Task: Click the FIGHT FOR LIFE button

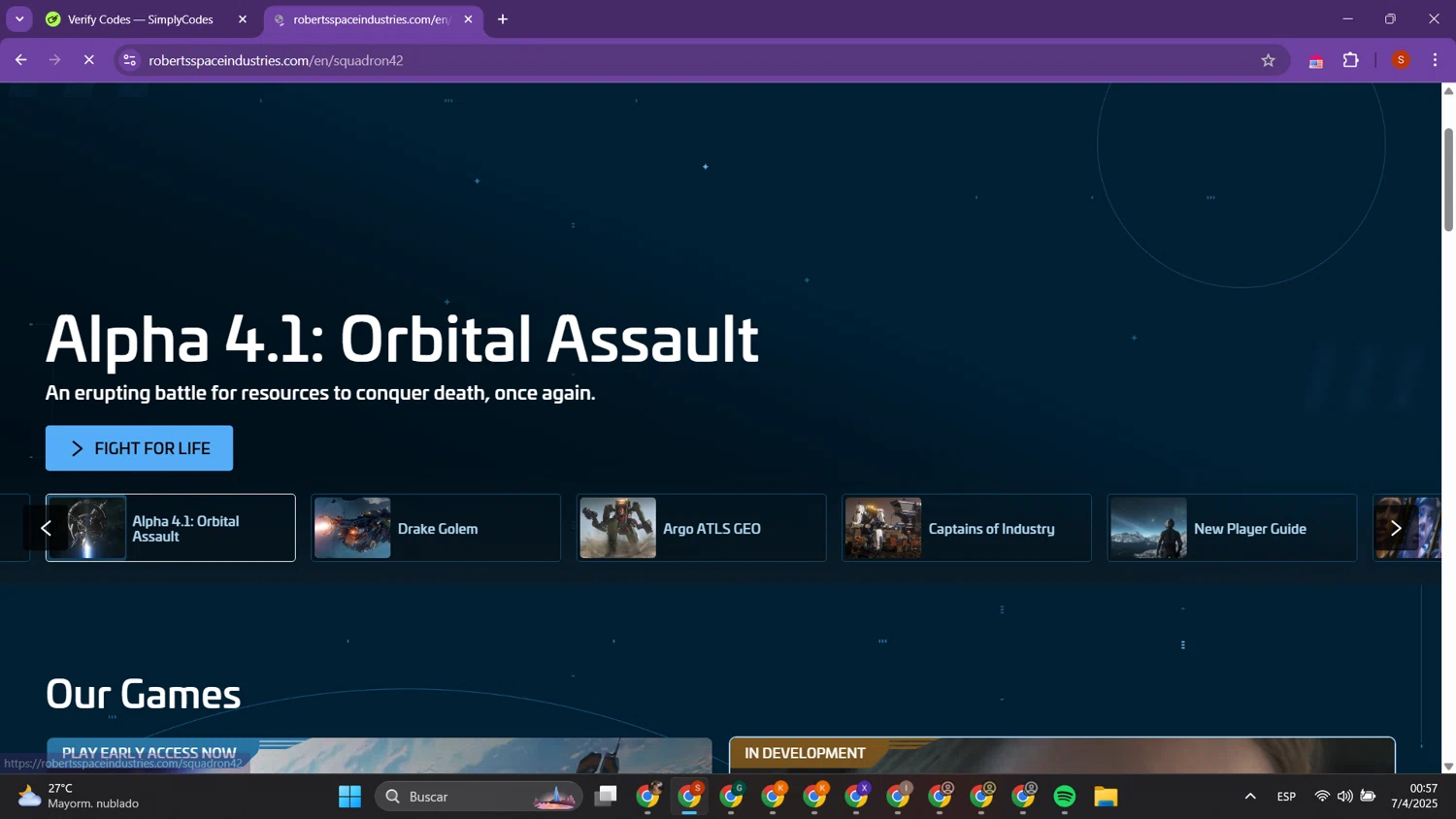Action: tap(139, 448)
